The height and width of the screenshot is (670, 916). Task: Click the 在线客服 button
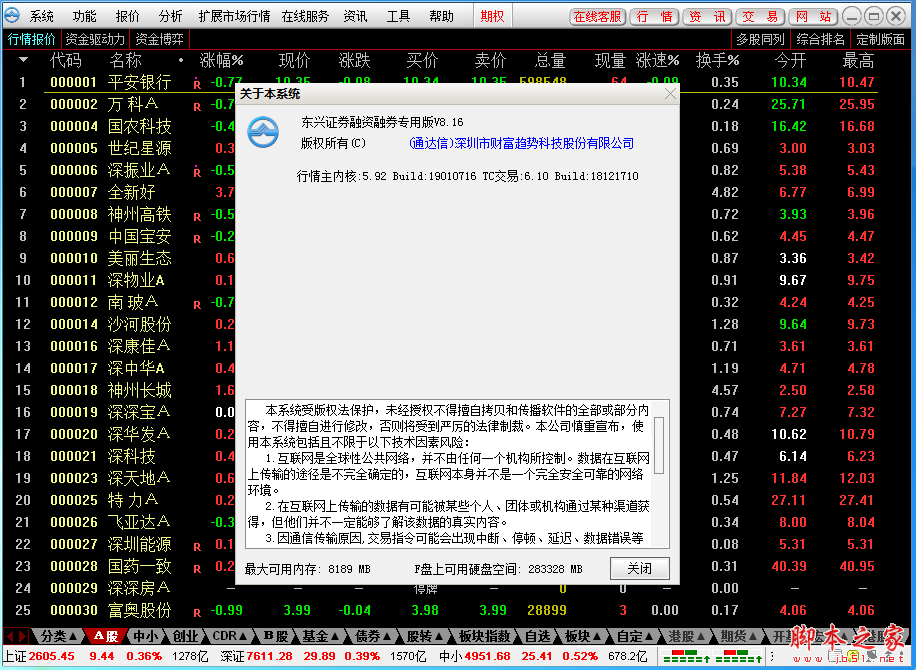tap(597, 16)
